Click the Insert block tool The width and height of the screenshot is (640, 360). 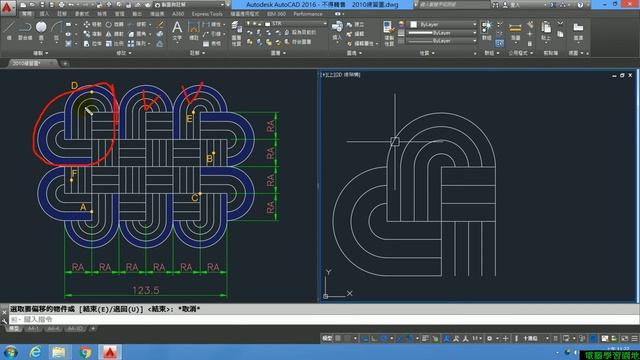point(337,31)
